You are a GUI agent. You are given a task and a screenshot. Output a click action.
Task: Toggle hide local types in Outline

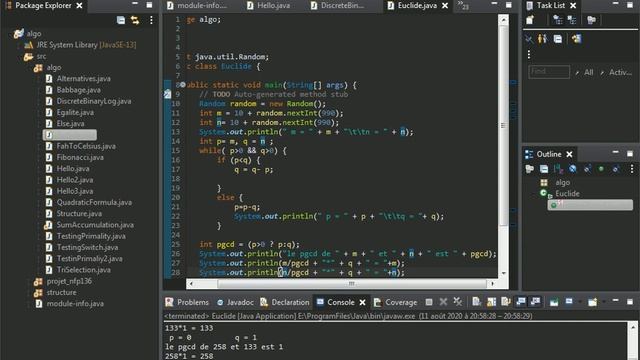click(x=616, y=169)
